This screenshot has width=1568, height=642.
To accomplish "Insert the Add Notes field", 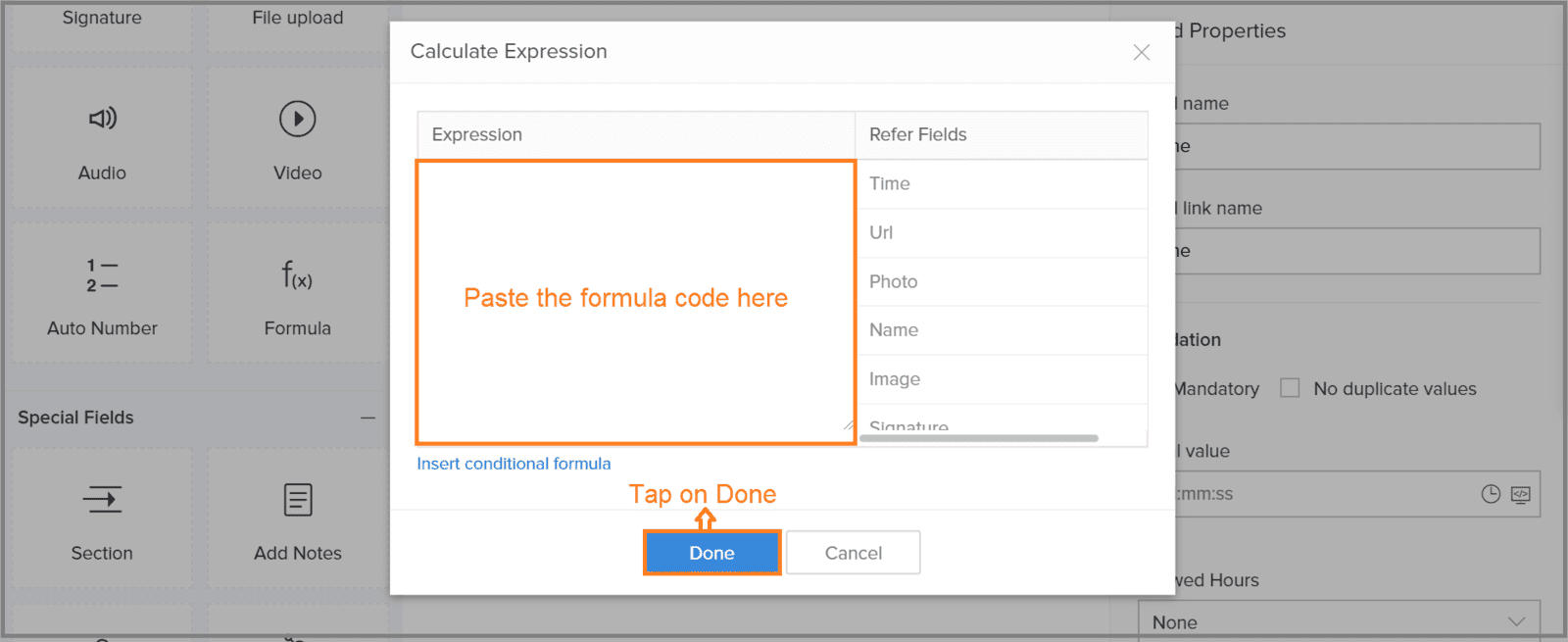I will pos(297,519).
